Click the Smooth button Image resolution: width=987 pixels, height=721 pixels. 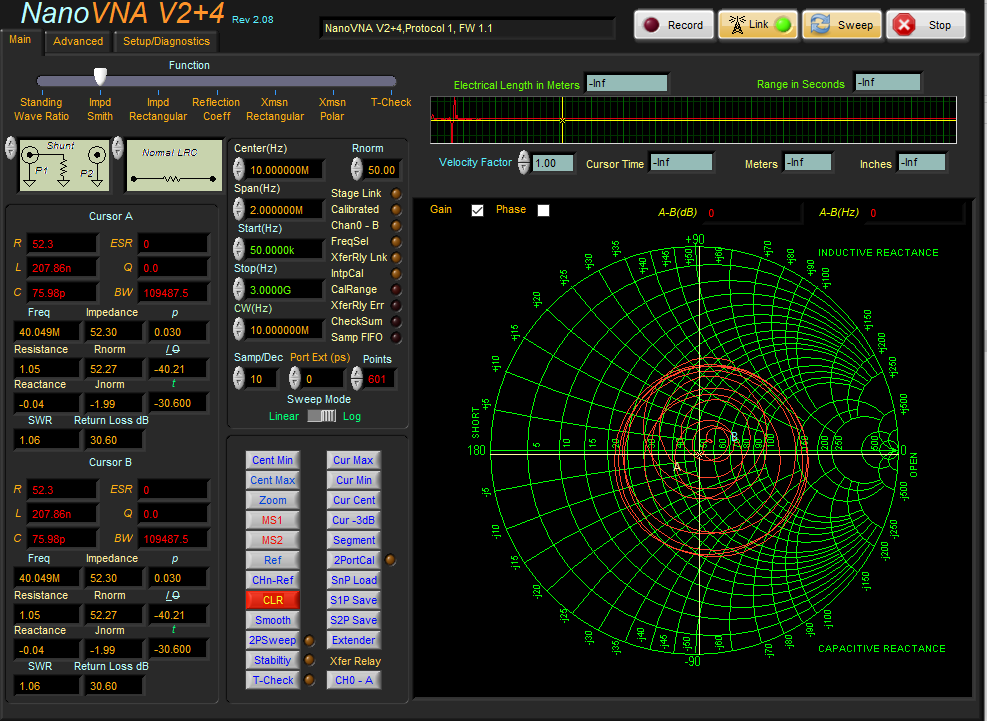(x=273, y=620)
